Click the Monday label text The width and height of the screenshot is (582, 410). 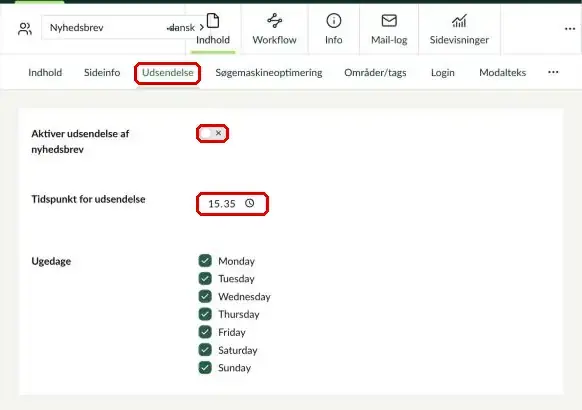click(236, 261)
